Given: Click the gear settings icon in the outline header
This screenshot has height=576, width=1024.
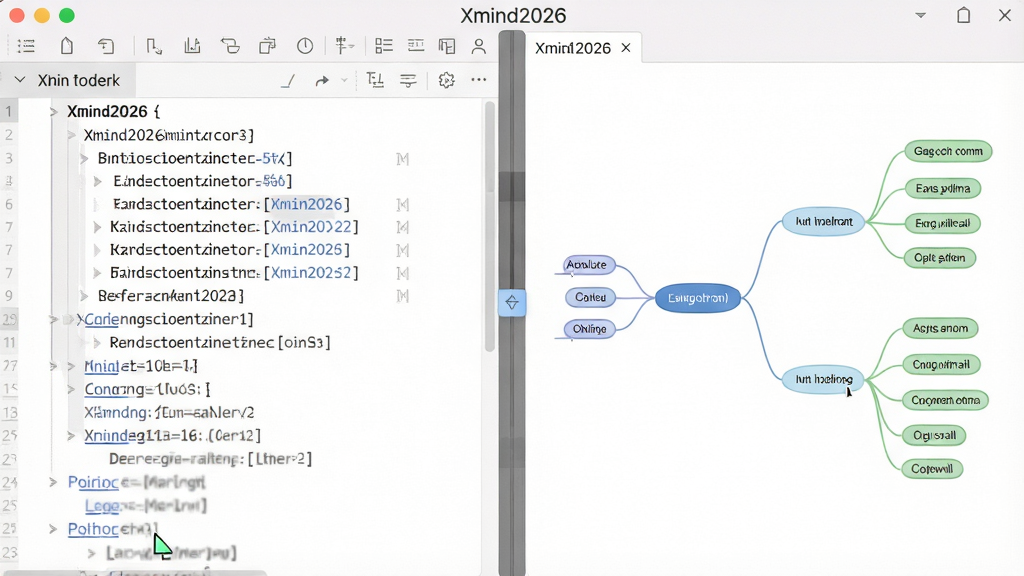Looking at the screenshot, I should click(x=446, y=80).
